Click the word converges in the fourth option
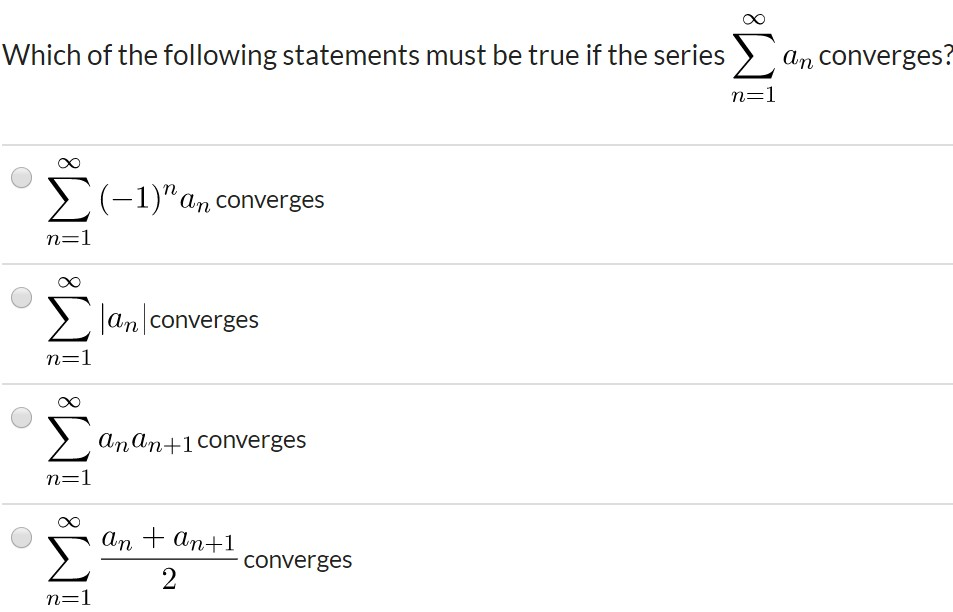The width and height of the screenshot is (953, 612). pyautogui.click(x=297, y=560)
